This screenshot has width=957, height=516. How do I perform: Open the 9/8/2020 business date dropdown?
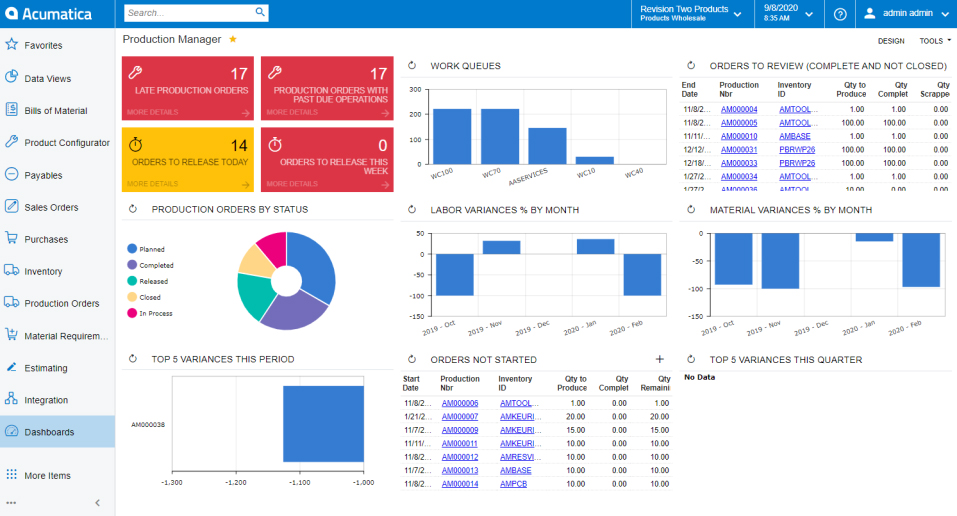pos(789,13)
